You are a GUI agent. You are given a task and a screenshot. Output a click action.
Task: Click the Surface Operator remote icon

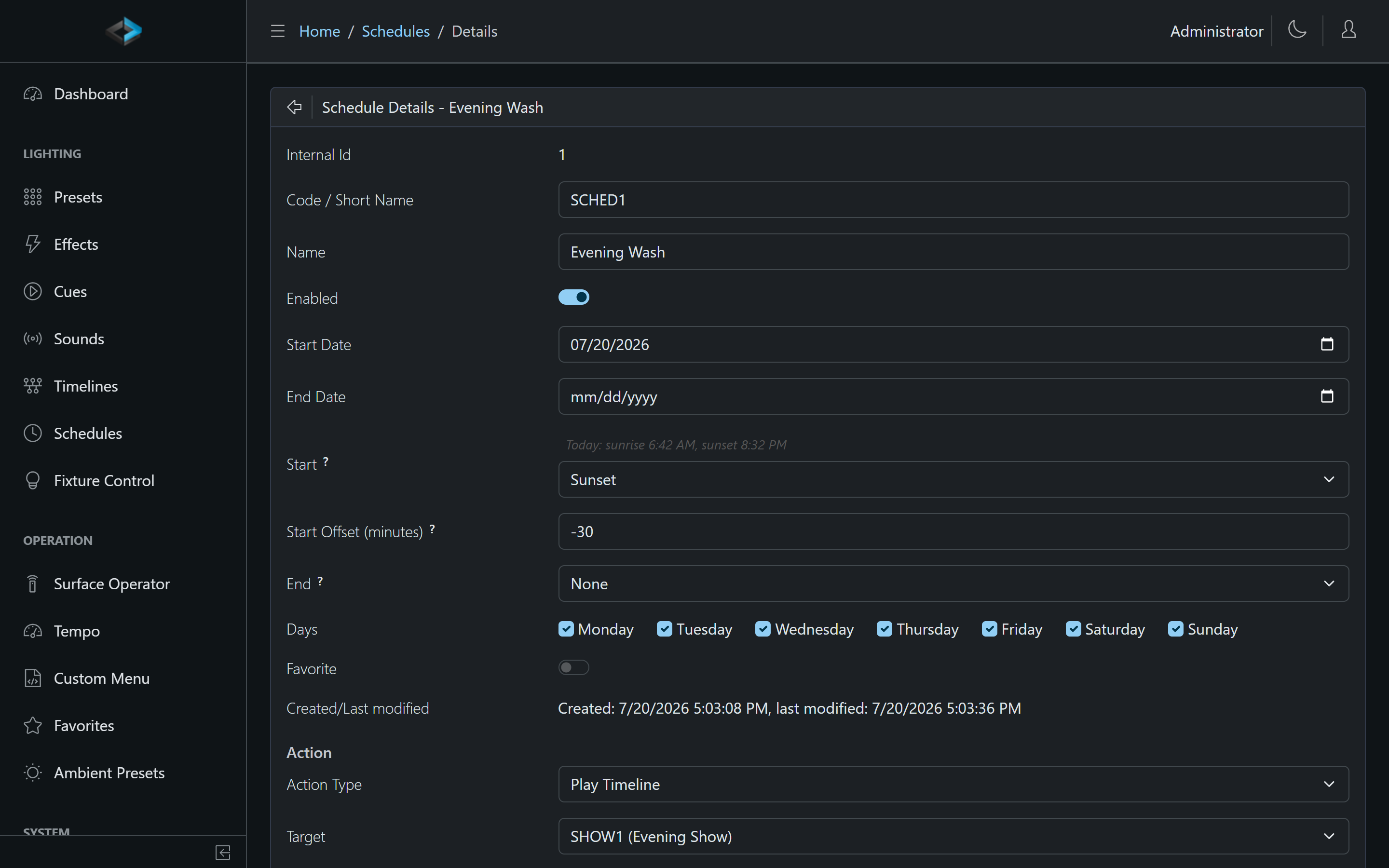(33, 584)
